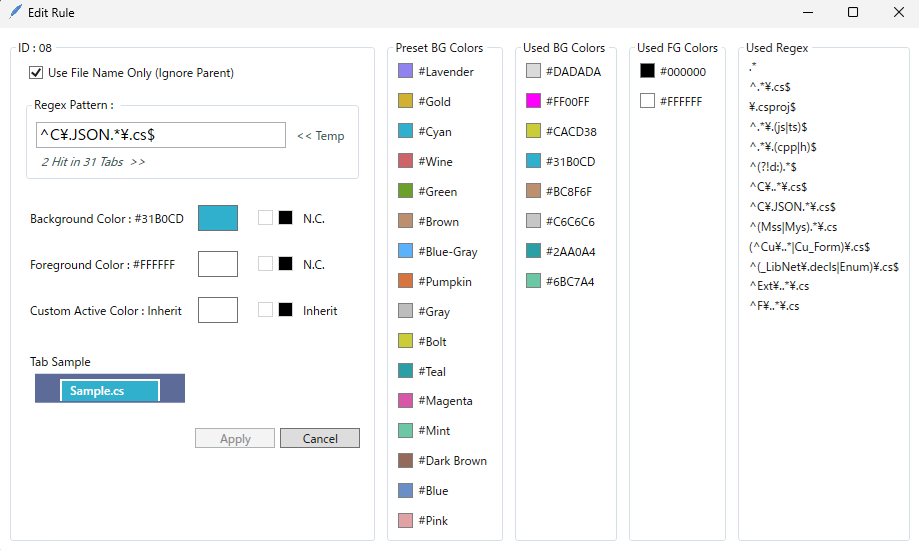The width and height of the screenshot is (919, 550).
Task: Pick white quick swatch for Custom Active Color
Action: [266, 309]
